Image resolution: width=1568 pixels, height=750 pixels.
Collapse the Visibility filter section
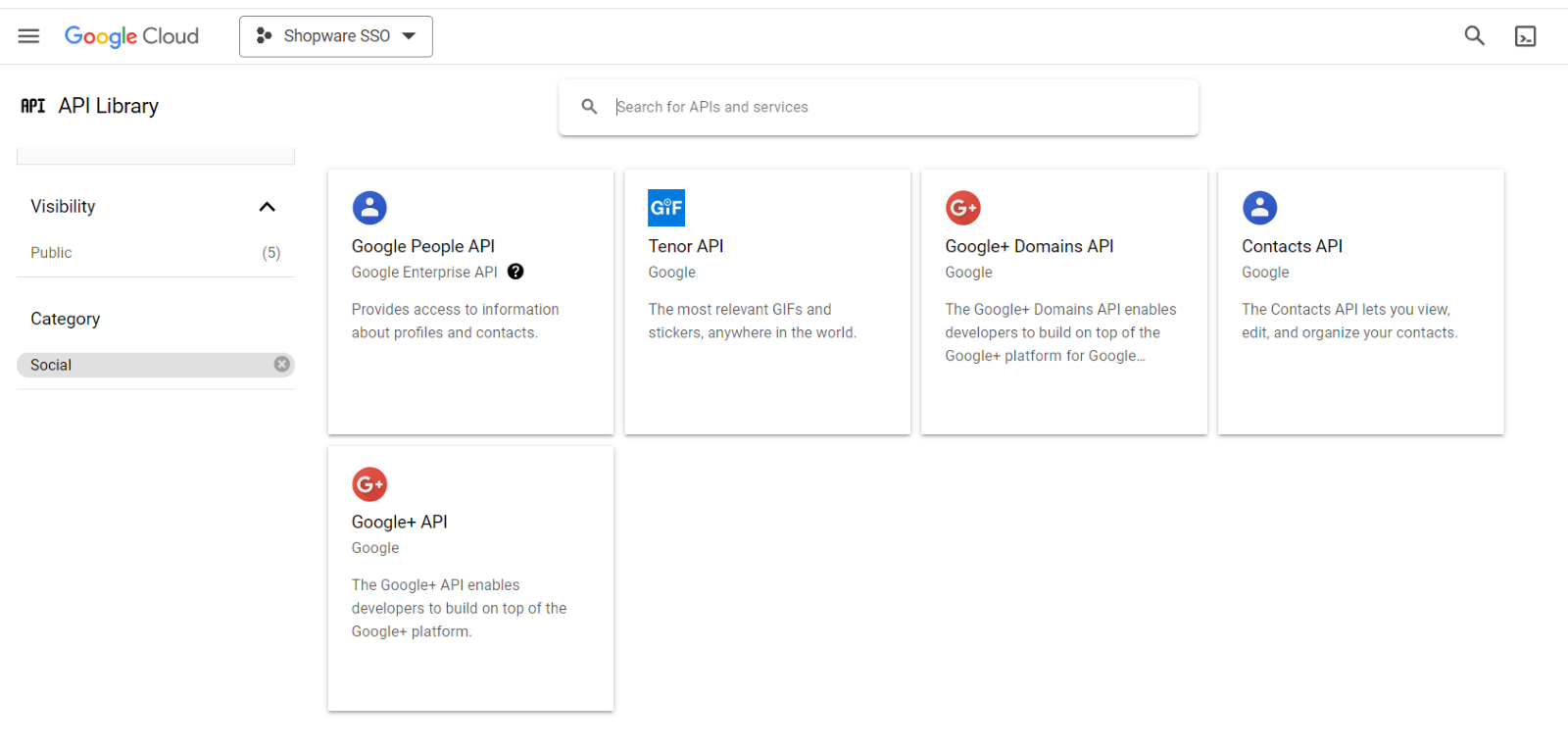pyautogui.click(x=267, y=207)
